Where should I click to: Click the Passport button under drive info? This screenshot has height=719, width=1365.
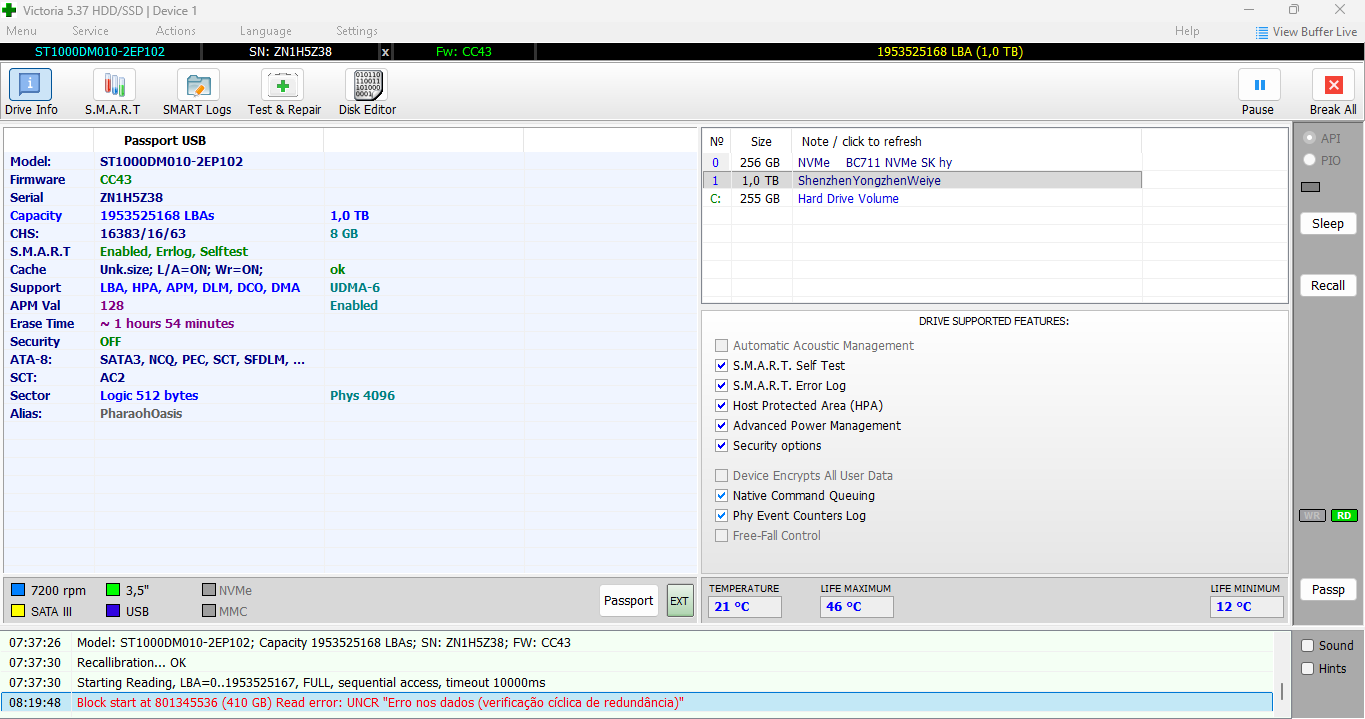tap(629, 601)
